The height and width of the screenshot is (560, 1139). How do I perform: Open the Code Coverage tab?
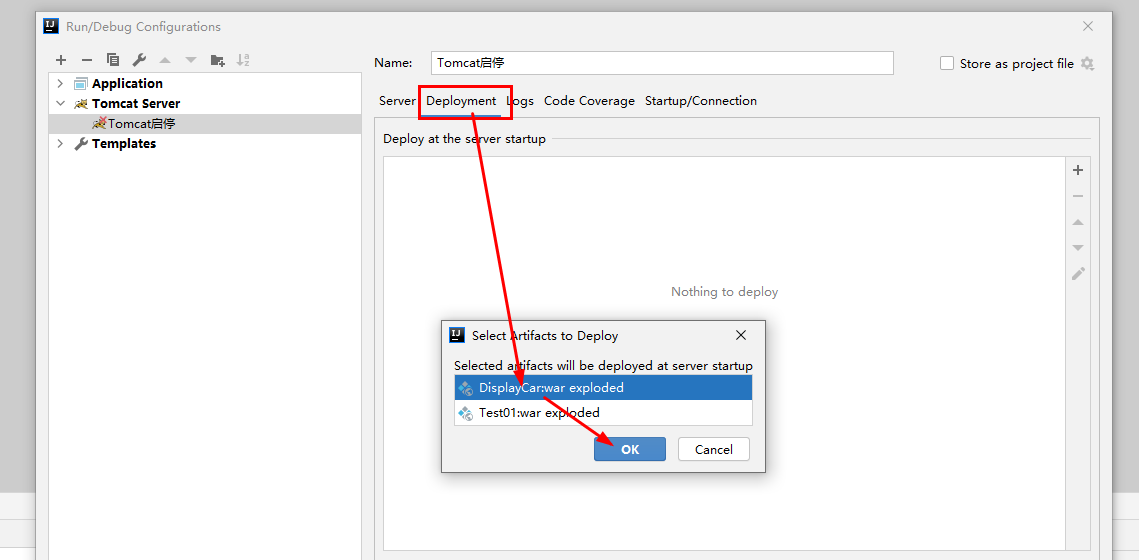(x=589, y=101)
